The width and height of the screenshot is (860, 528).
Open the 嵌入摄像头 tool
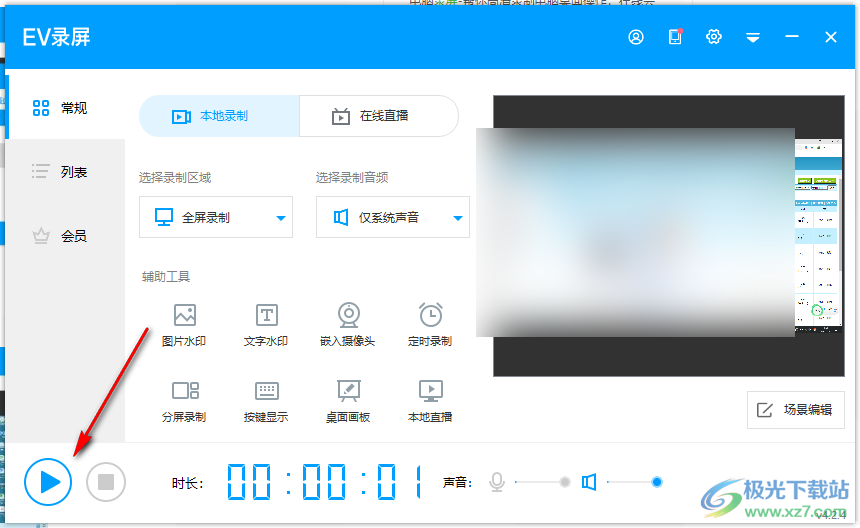coord(348,325)
